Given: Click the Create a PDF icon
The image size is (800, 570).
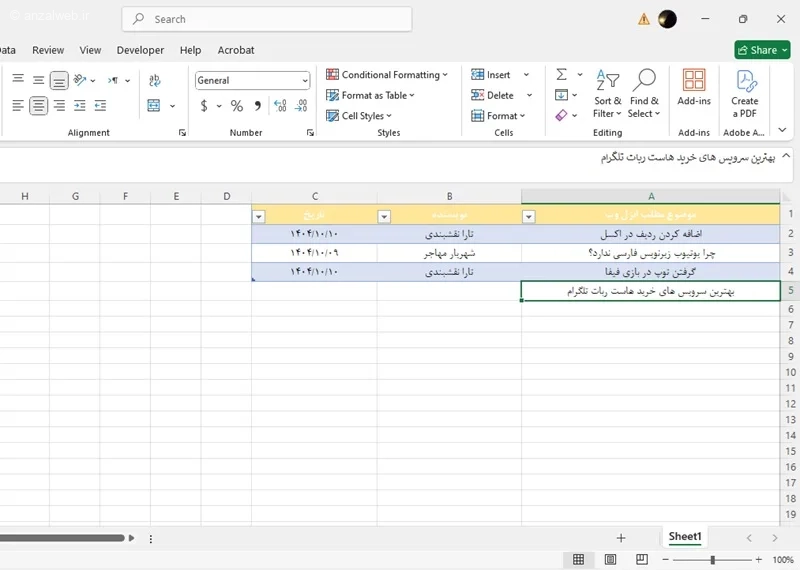Looking at the screenshot, I should click(x=744, y=93).
